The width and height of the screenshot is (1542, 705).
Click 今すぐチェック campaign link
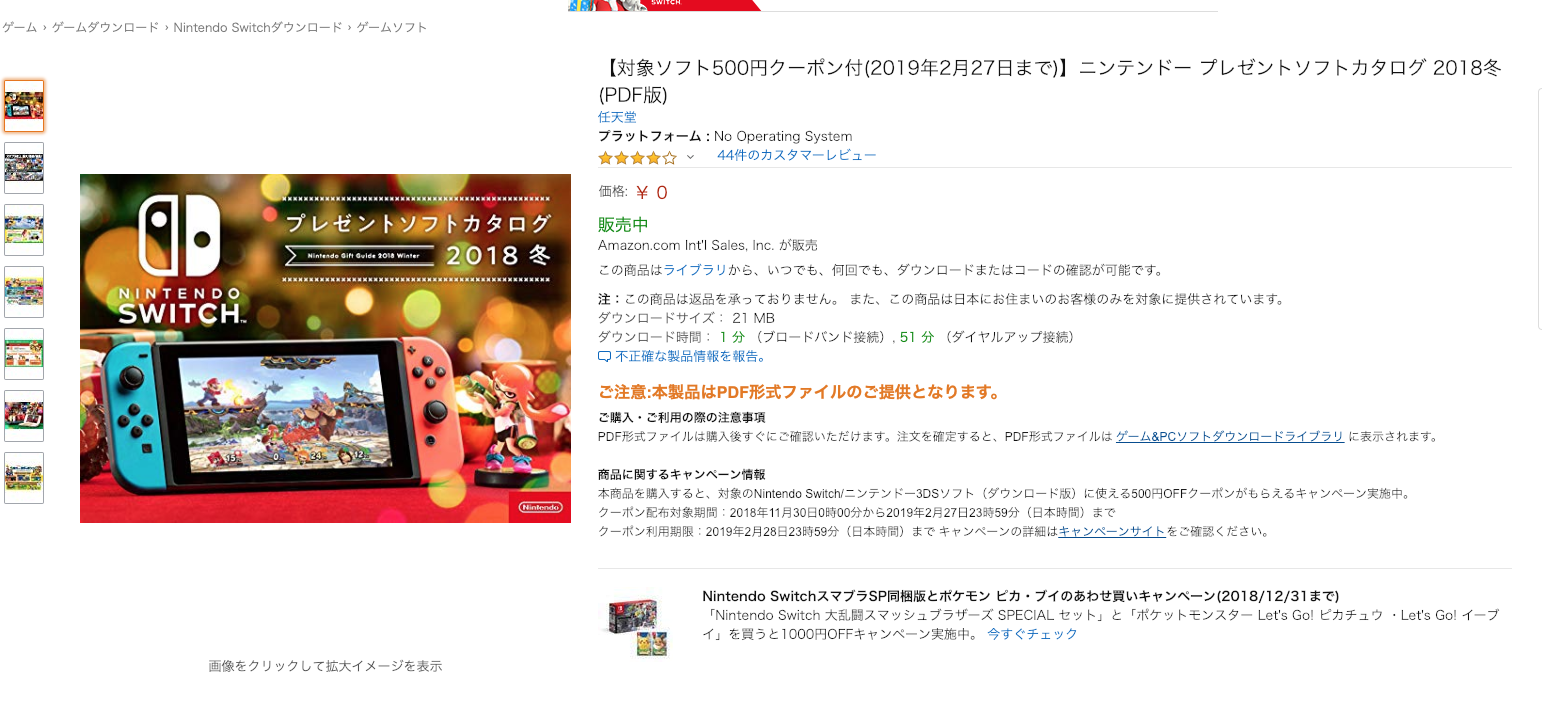(x=1032, y=634)
